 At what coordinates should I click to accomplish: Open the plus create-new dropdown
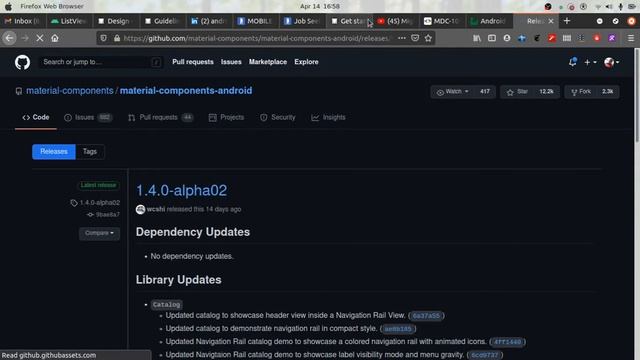[x=590, y=62]
